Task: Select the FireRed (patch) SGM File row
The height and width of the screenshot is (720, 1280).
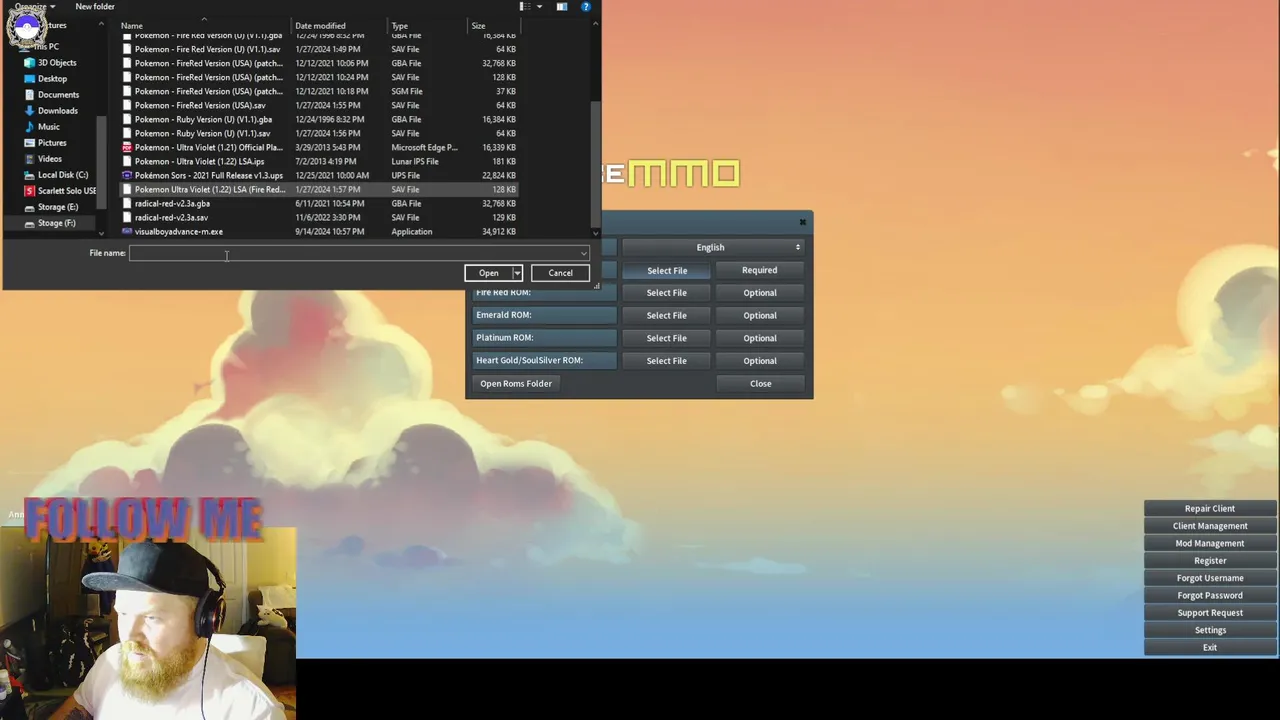Action: [x=320, y=91]
